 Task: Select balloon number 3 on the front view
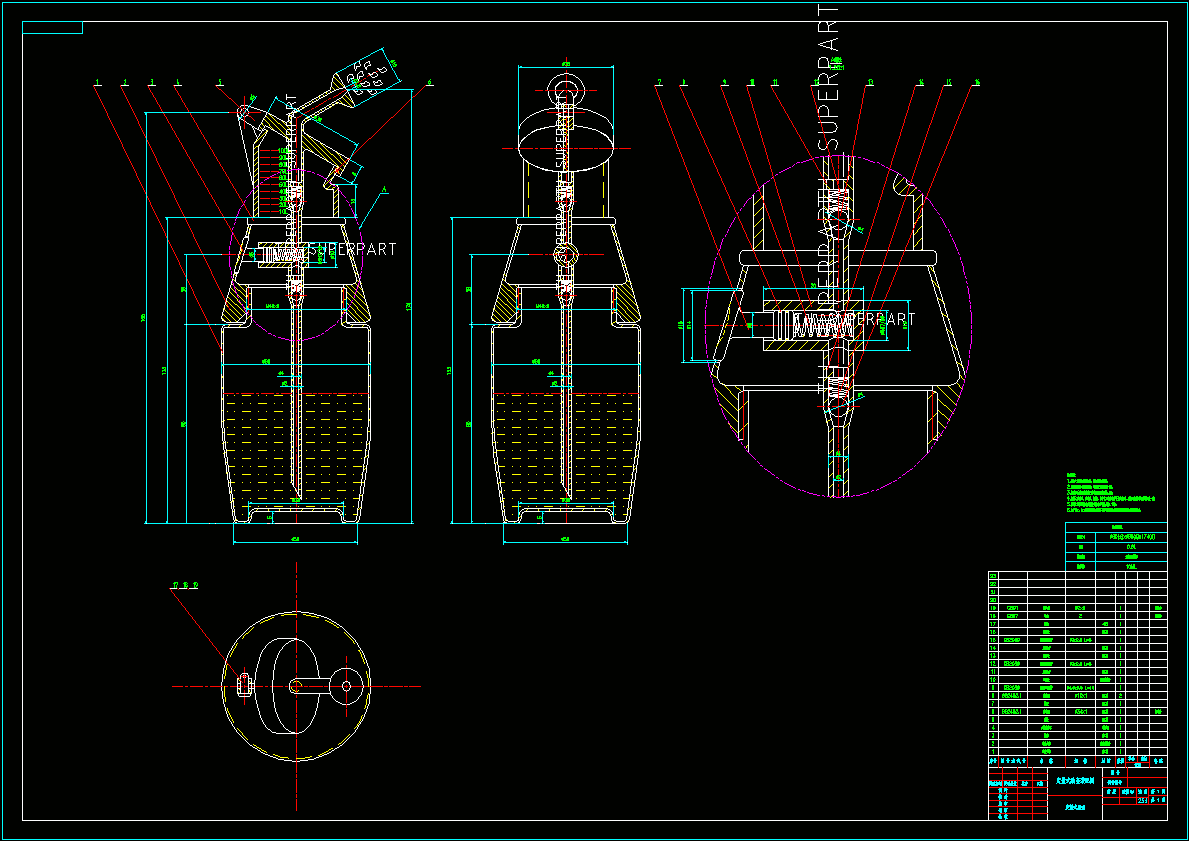pyautogui.click(x=152, y=82)
